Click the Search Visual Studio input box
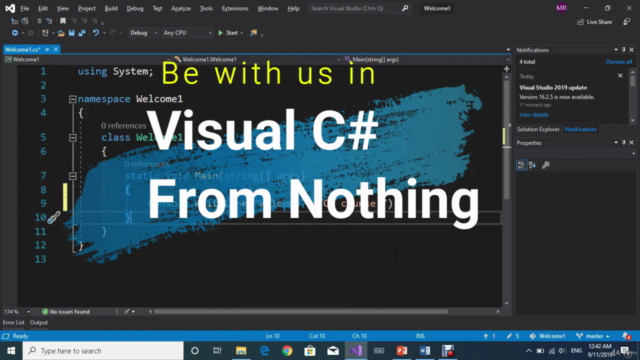The width and height of the screenshot is (640, 360). (x=354, y=8)
